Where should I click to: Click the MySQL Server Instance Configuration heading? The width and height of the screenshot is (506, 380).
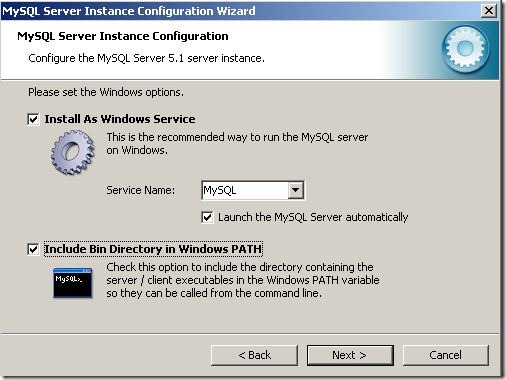point(123,36)
